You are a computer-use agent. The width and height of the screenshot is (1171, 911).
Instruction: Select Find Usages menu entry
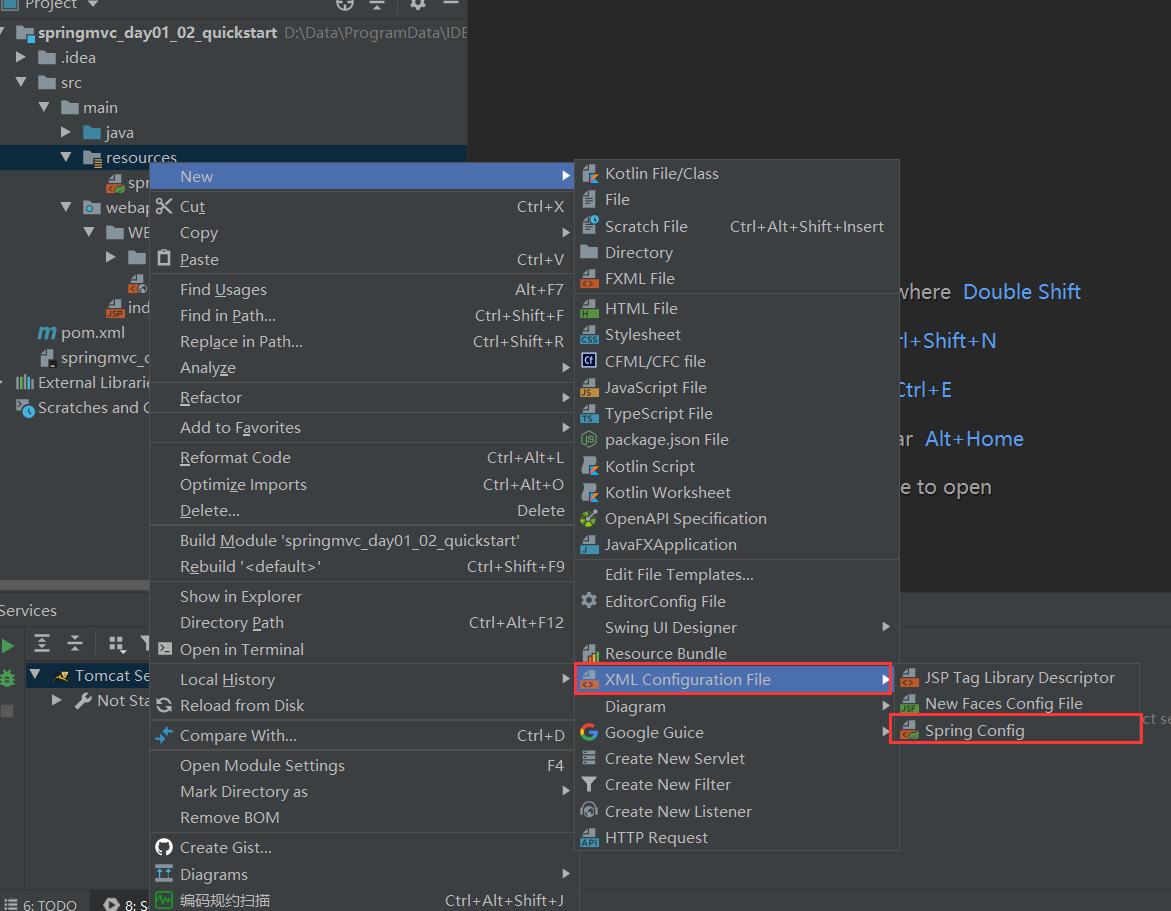click(361, 289)
